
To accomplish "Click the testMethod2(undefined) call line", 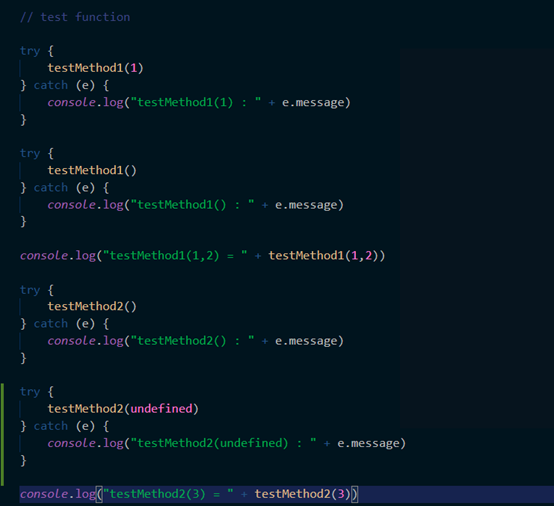I will click(123, 409).
